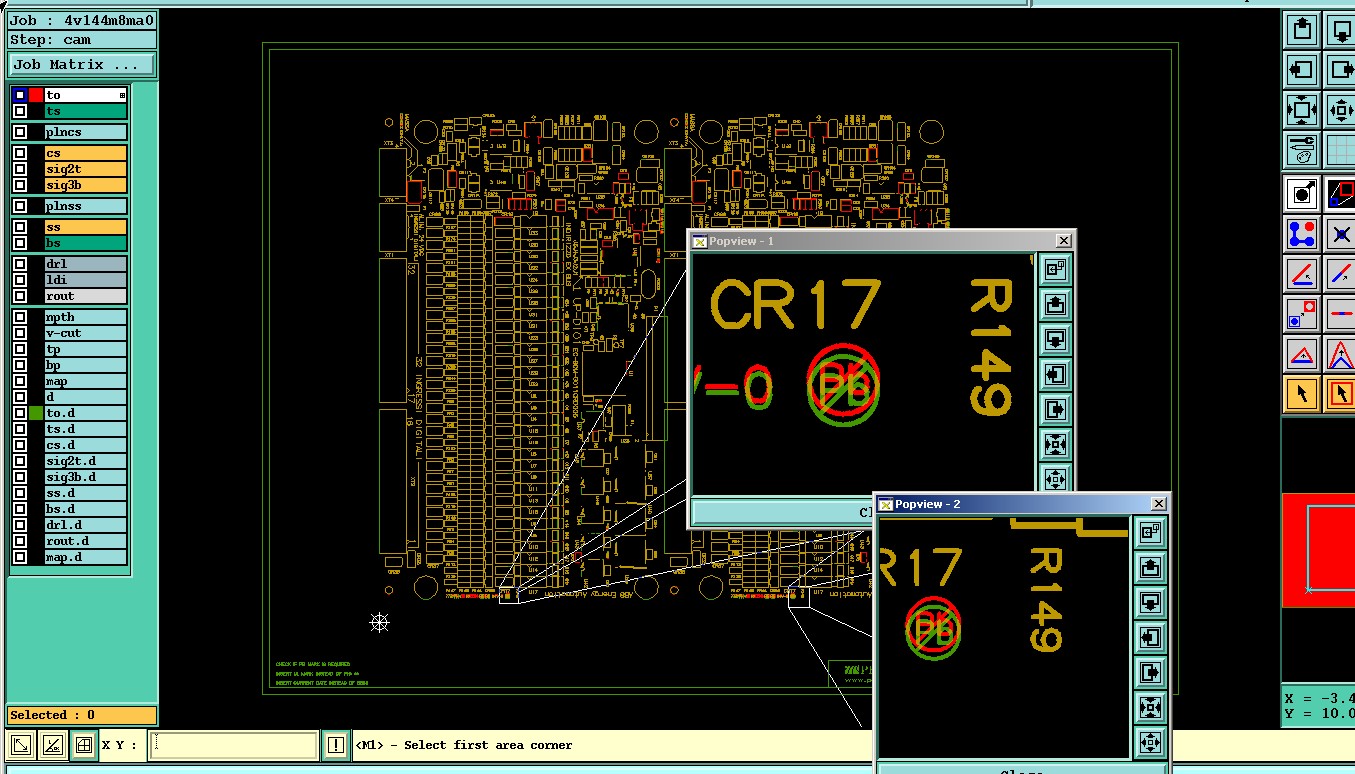
Task: Select the red-blue diagonal segment tool
Action: (x=1340, y=273)
